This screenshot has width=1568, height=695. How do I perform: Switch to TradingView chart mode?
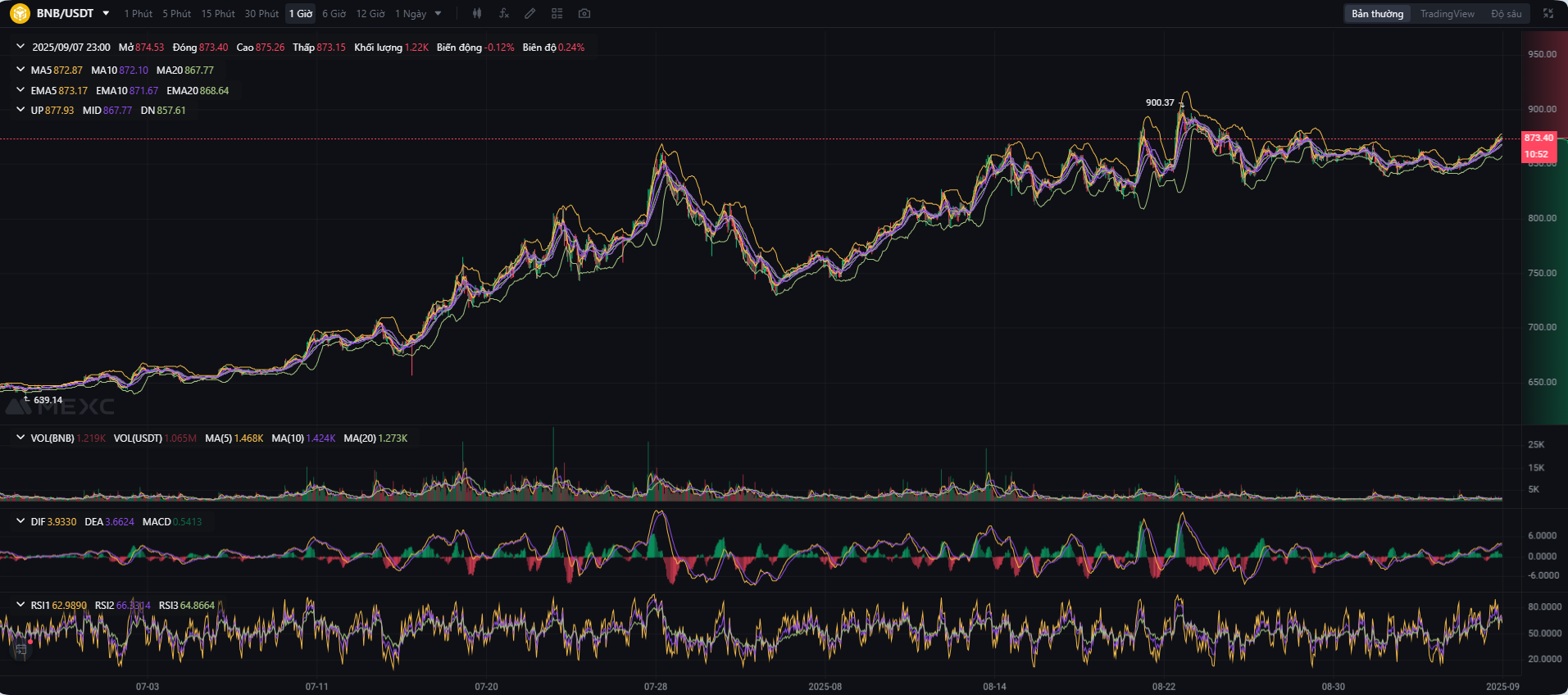[x=1447, y=14]
